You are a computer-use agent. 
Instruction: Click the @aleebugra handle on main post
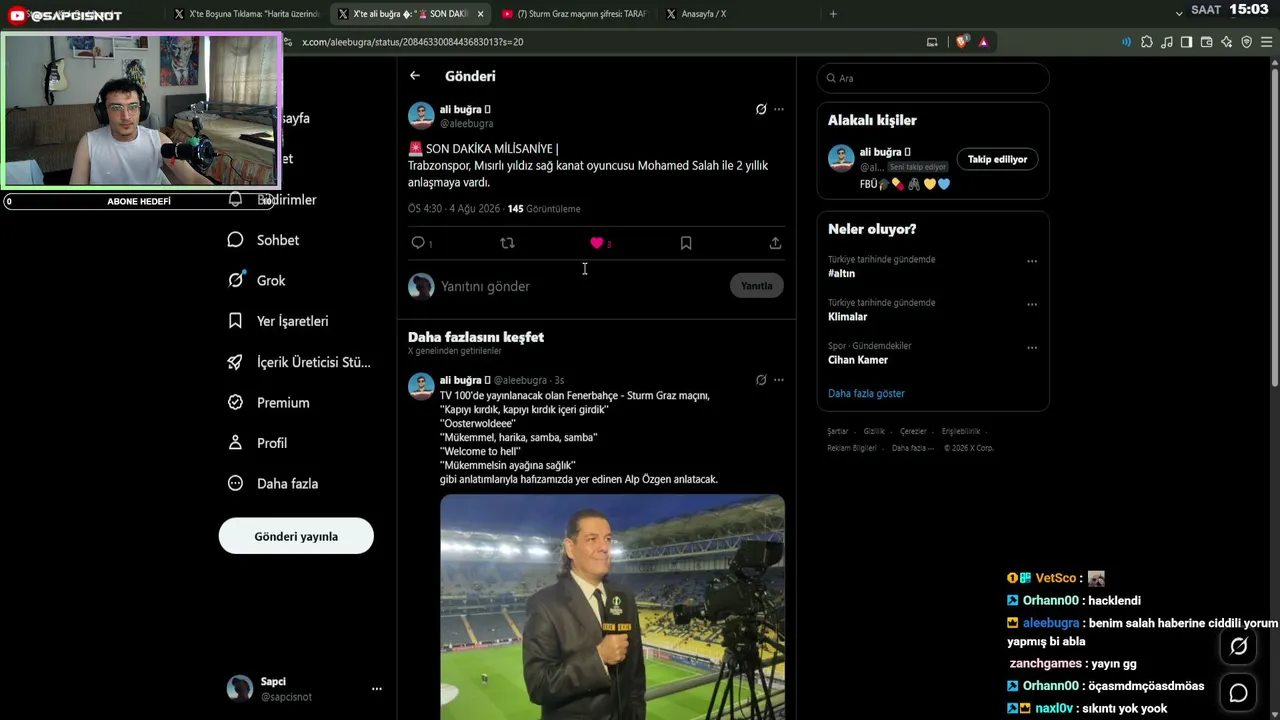click(x=467, y=124)
